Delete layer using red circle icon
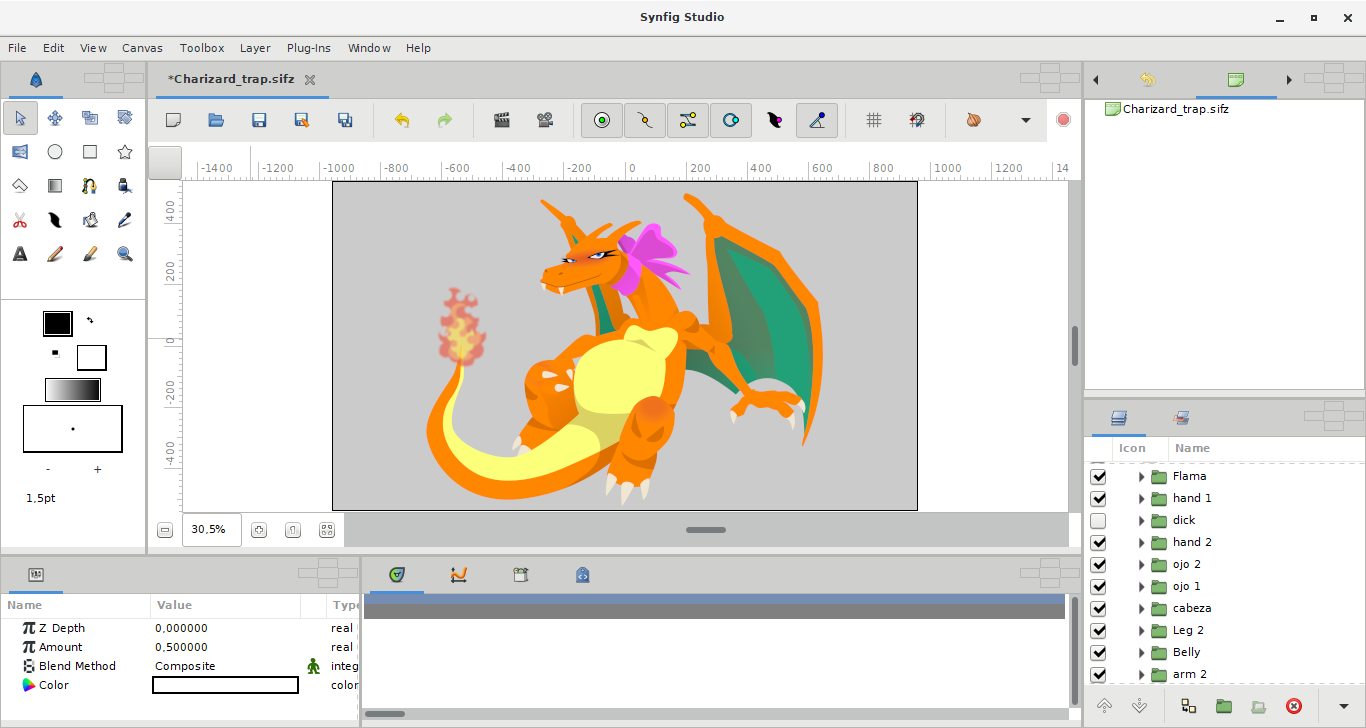This screenshot has width=1366, height=728. (x=1293, y=706)
